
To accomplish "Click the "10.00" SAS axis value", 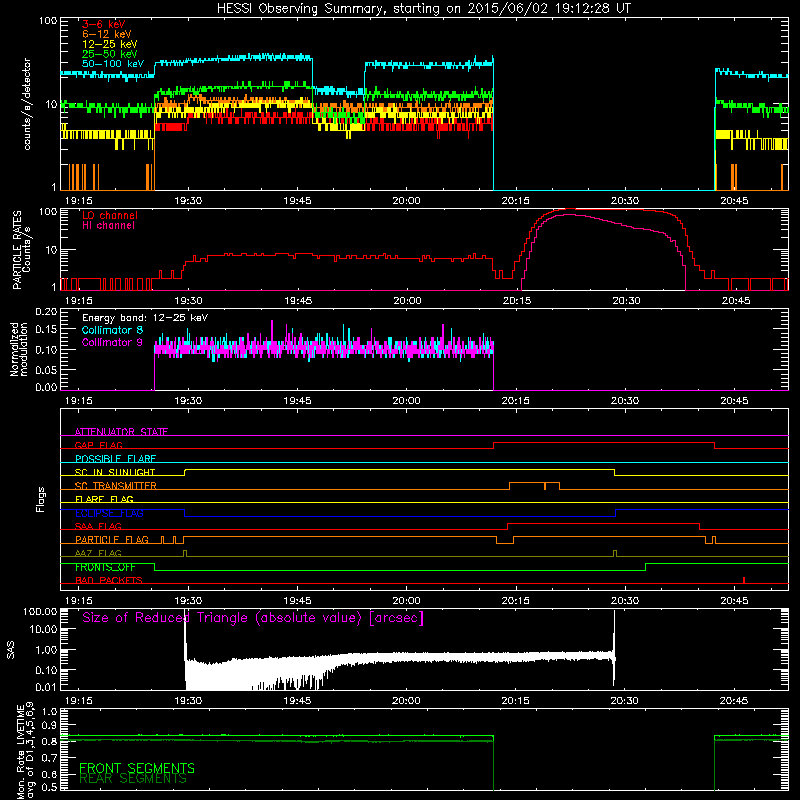I will [x=43, y=629].
